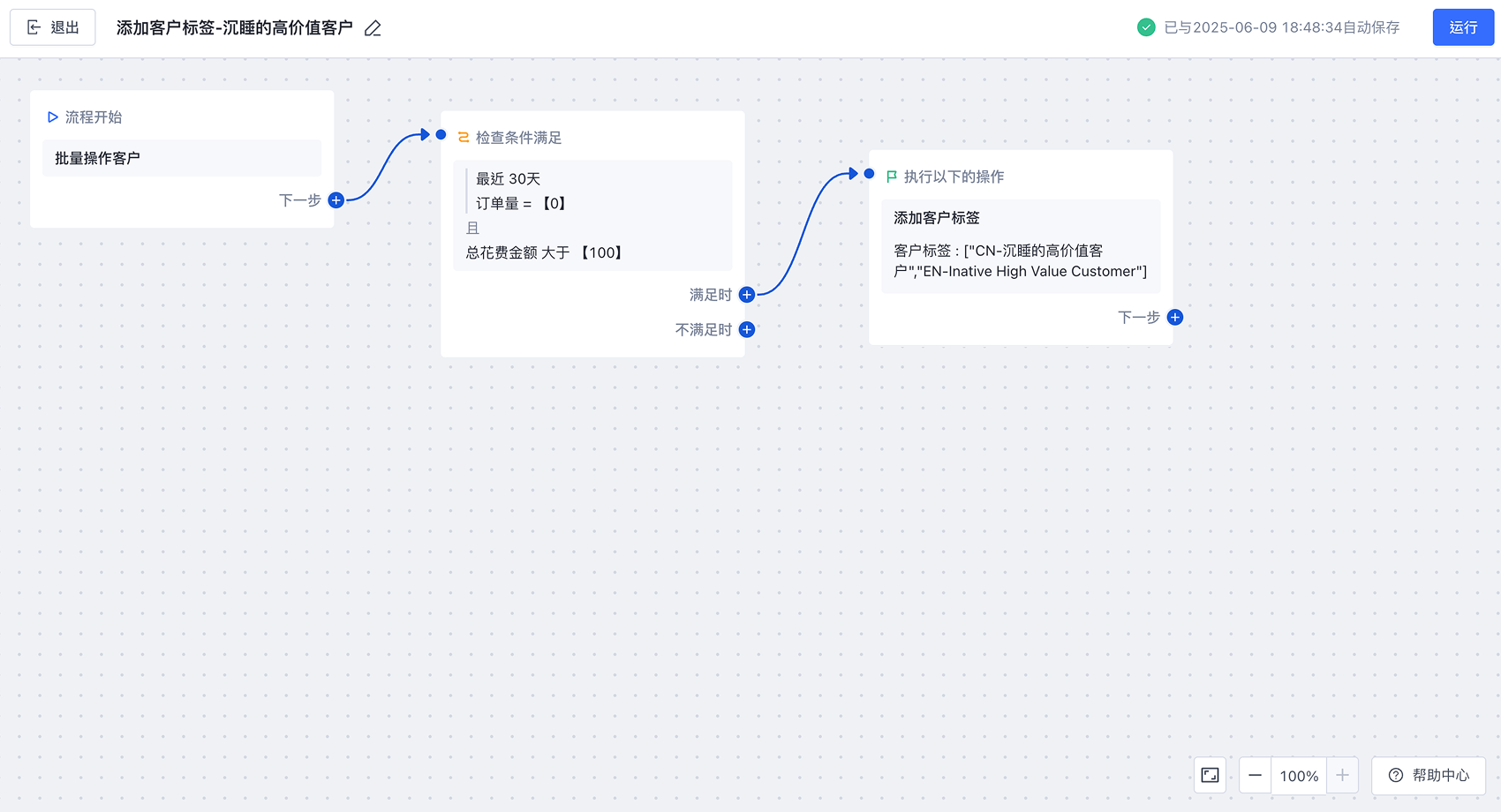Image resolution: width=1501 pixels, height=812 pixels.
Task: Click the customer tag values text
Action: click(x=1021, y=261)
